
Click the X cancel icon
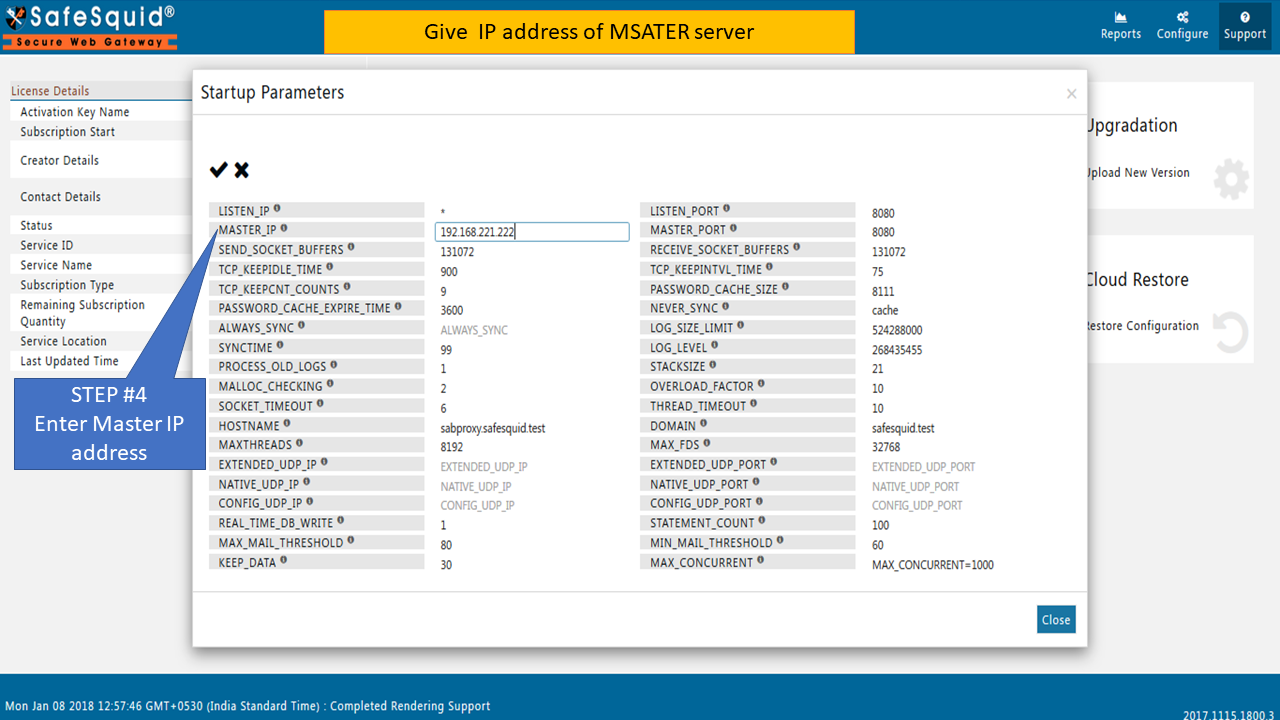point(242,170)
